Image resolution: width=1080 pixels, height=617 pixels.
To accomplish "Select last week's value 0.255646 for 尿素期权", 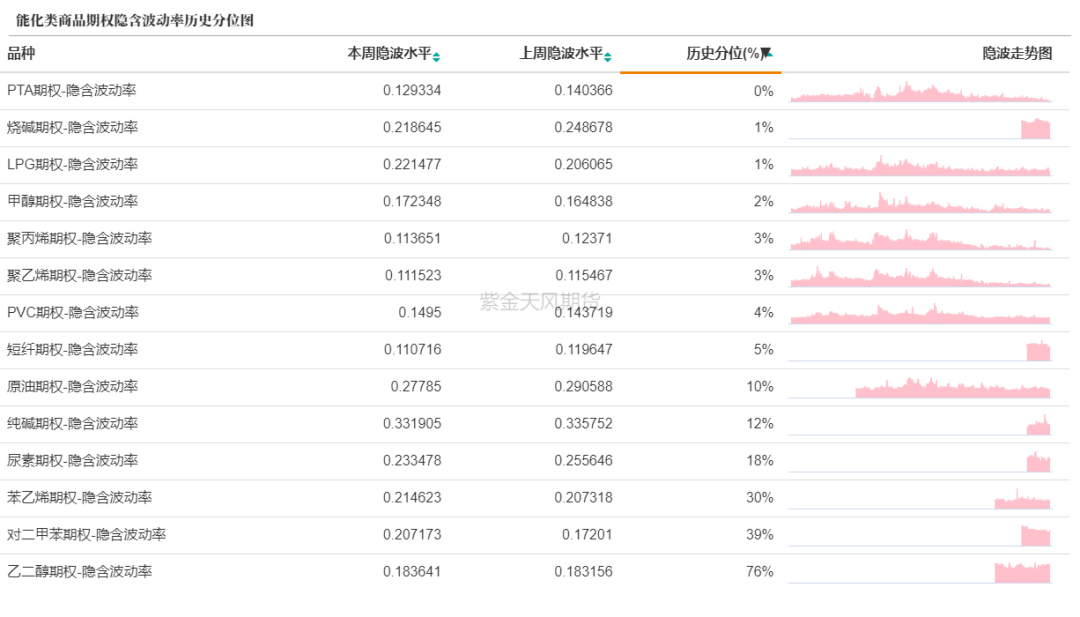I will 583,461.
